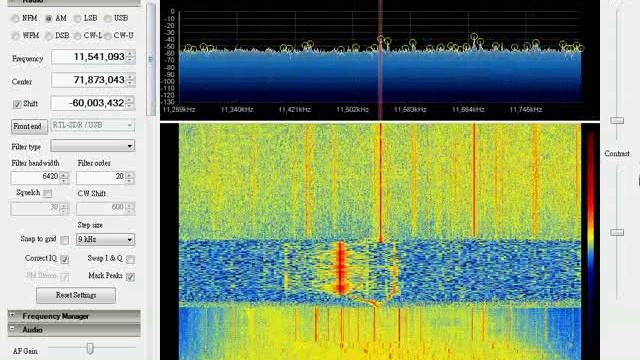Enable Swap I & Q checkbox
The image size is (640, 360).
click(x=130, y=259)
